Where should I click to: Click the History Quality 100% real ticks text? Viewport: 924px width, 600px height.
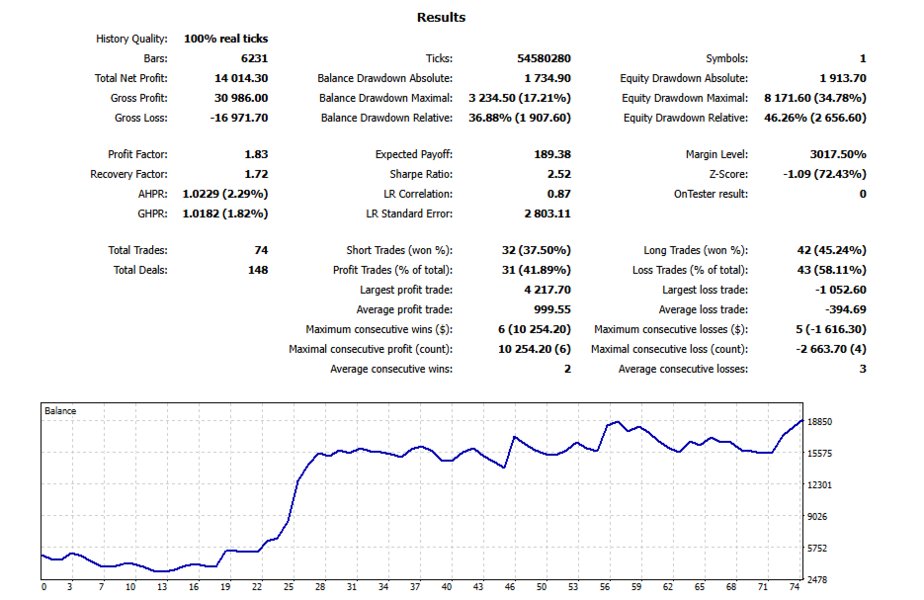pyautogui.click(x=226, y=38)
